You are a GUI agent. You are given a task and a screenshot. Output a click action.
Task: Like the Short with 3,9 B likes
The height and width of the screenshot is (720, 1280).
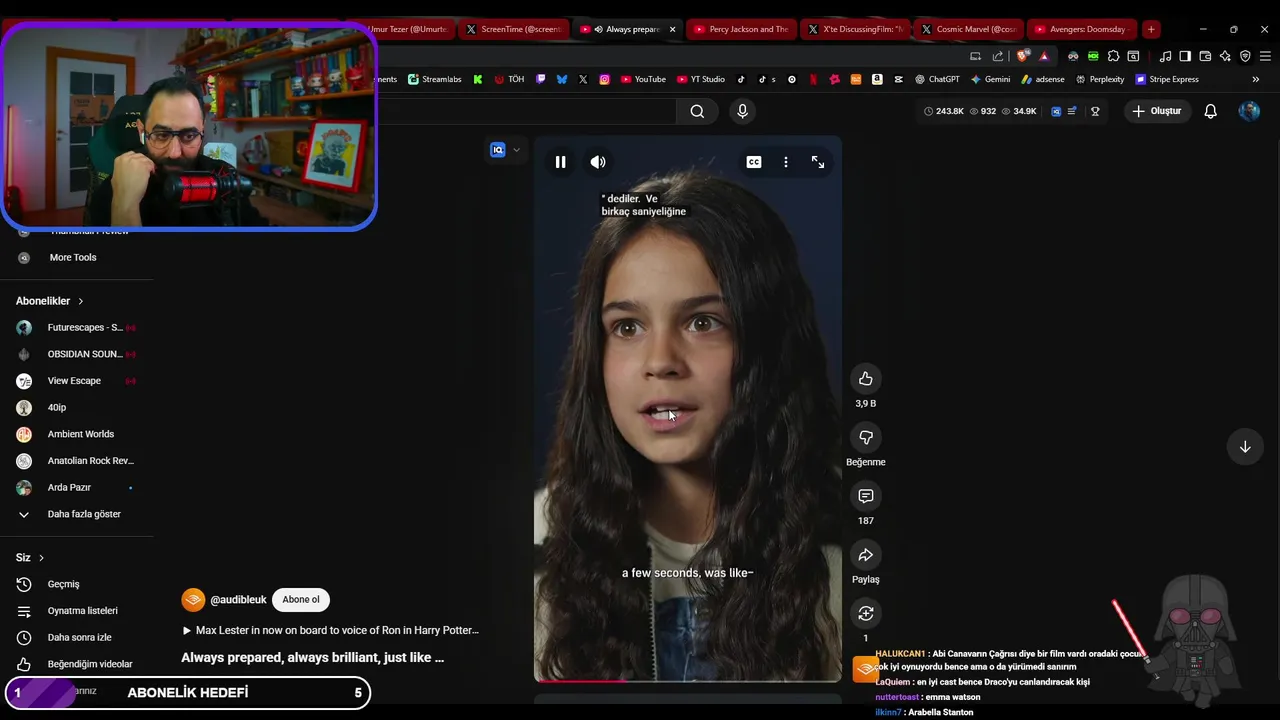pyautogui.click(x=866, y=379)
